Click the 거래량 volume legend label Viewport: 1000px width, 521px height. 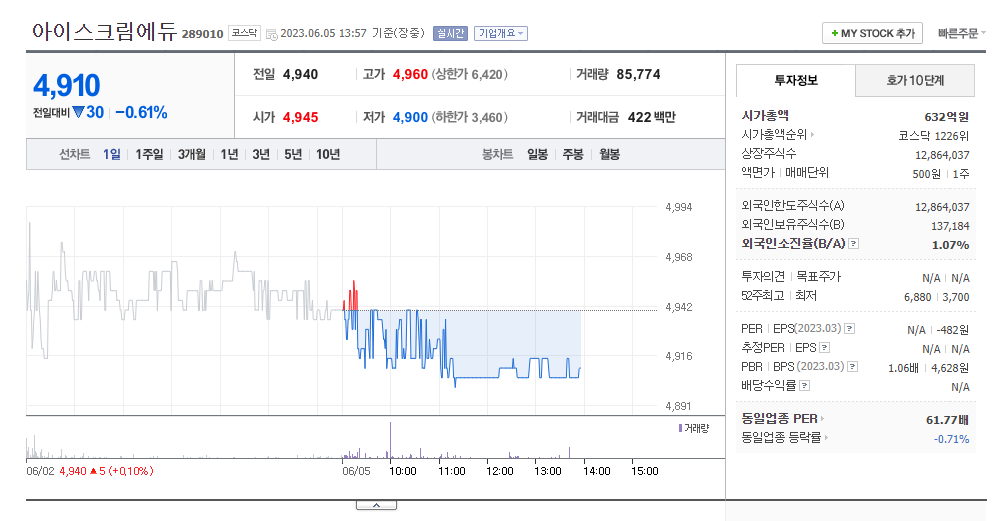pos(694,429)
